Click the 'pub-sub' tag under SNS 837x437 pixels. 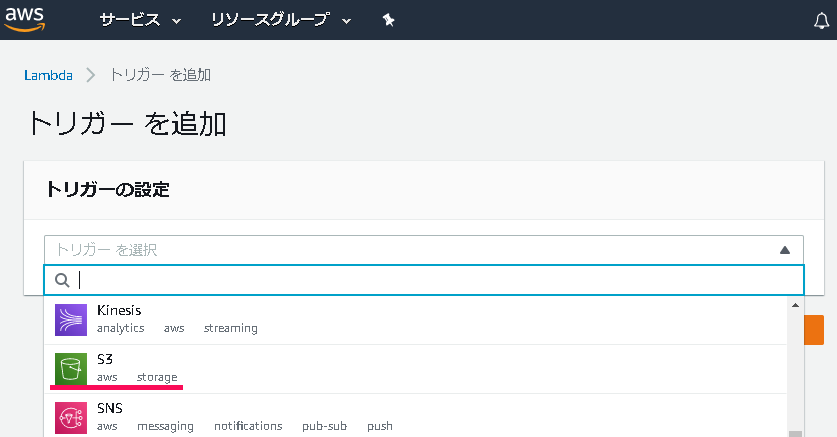pos(325,426)
